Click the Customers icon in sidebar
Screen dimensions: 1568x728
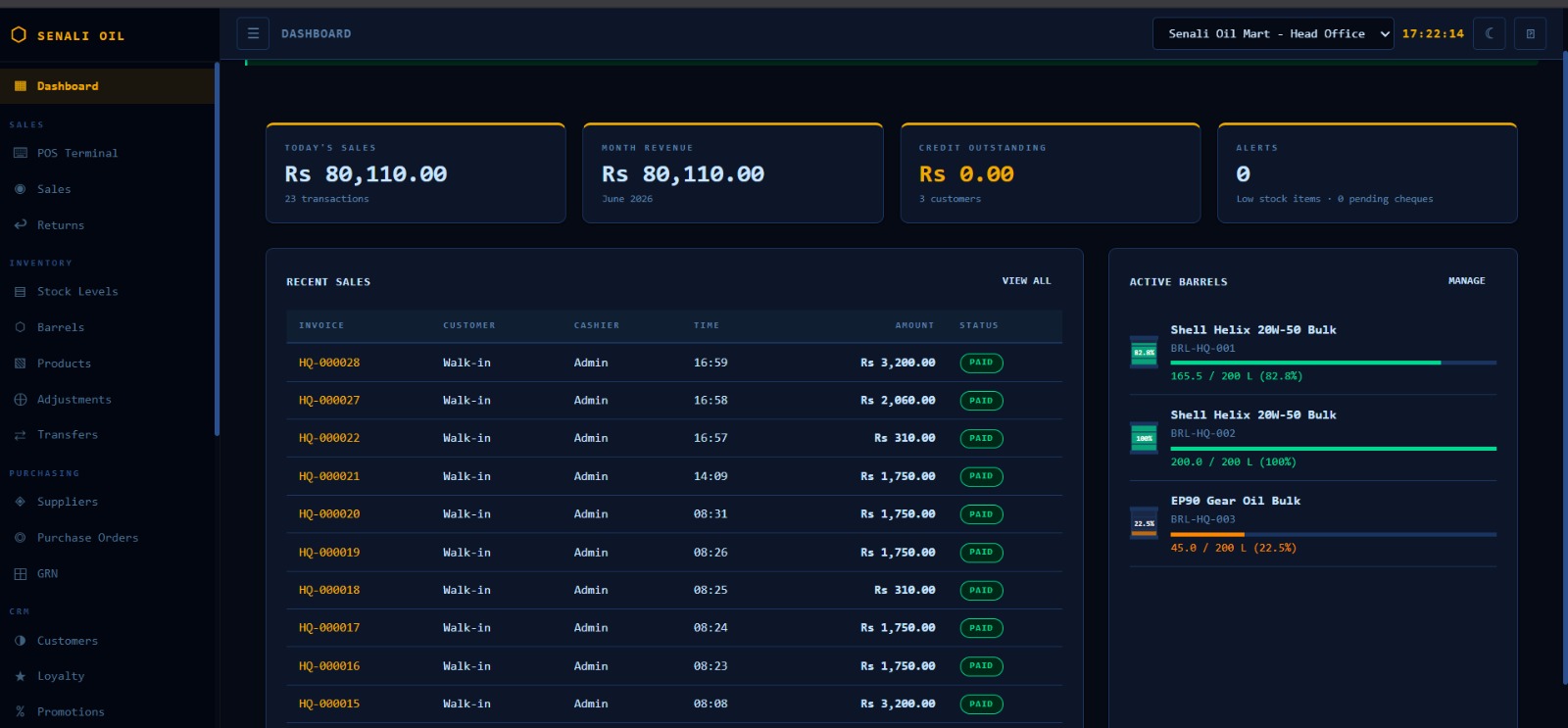tap(21, 641)
